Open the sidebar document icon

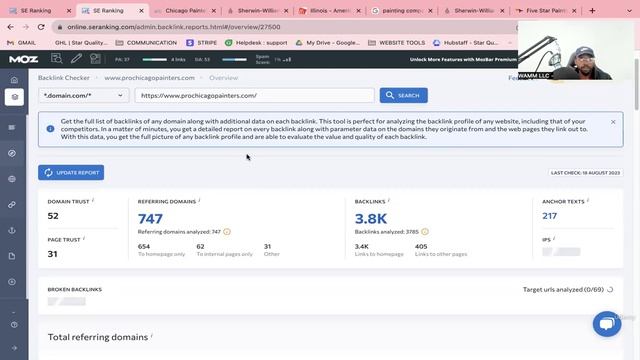point(12,256)
